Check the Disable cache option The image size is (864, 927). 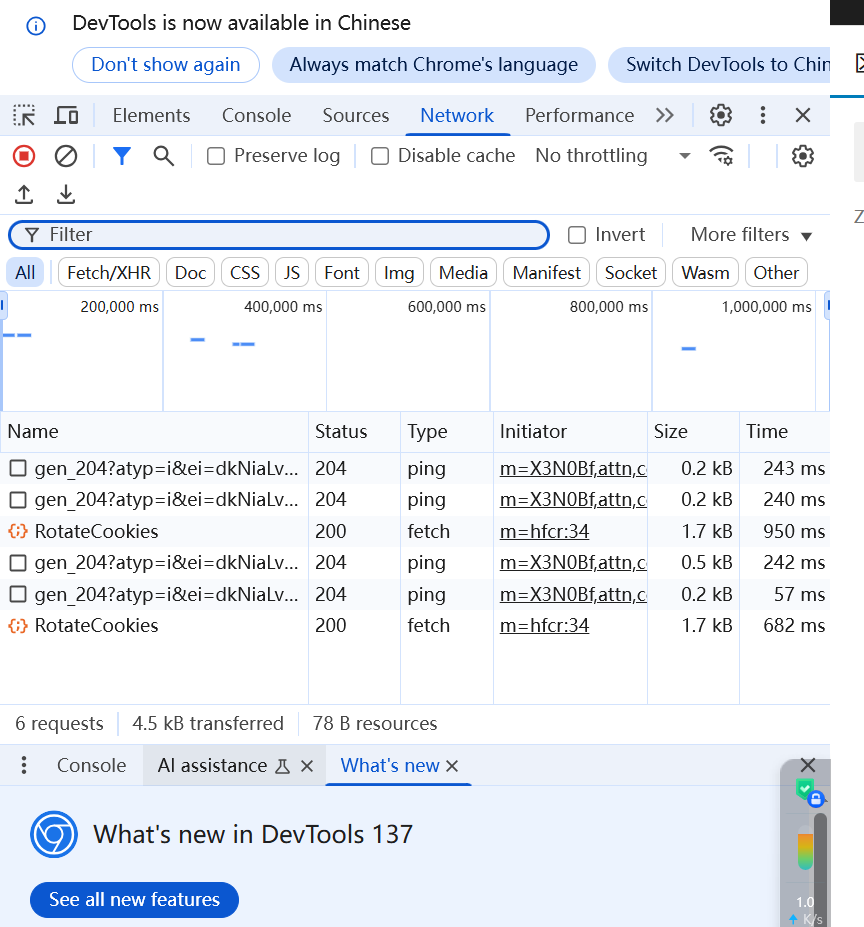(x=380, y=156)
